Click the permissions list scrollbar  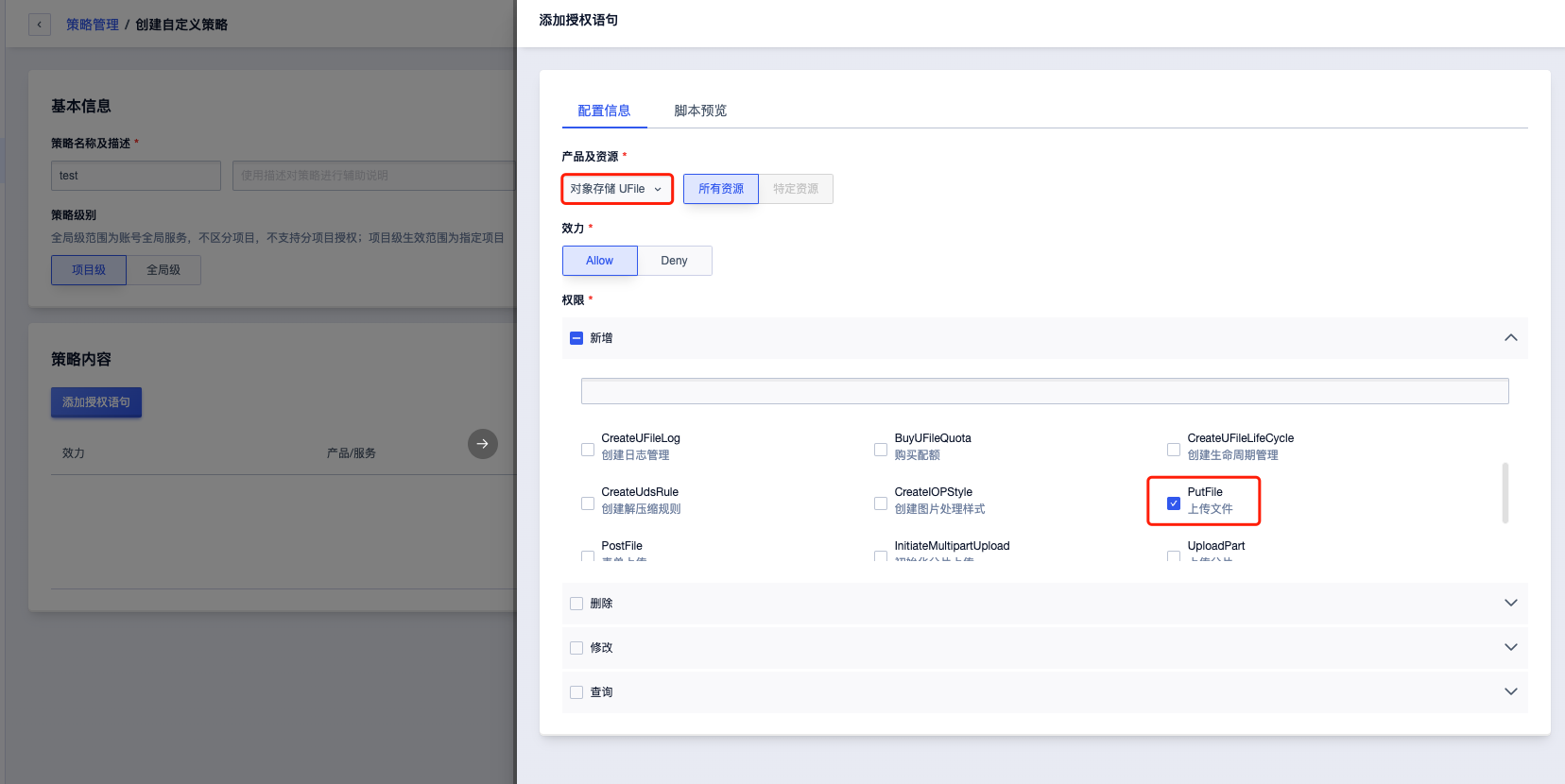point(1505,492)
